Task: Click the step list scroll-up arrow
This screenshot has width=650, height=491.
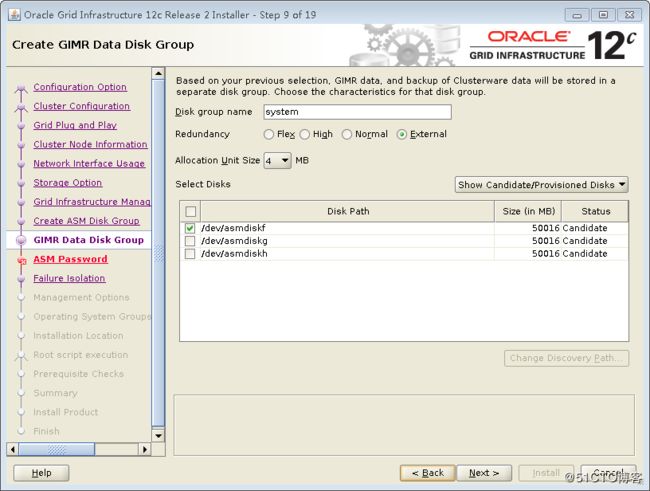Action: (x=158, y=73)
